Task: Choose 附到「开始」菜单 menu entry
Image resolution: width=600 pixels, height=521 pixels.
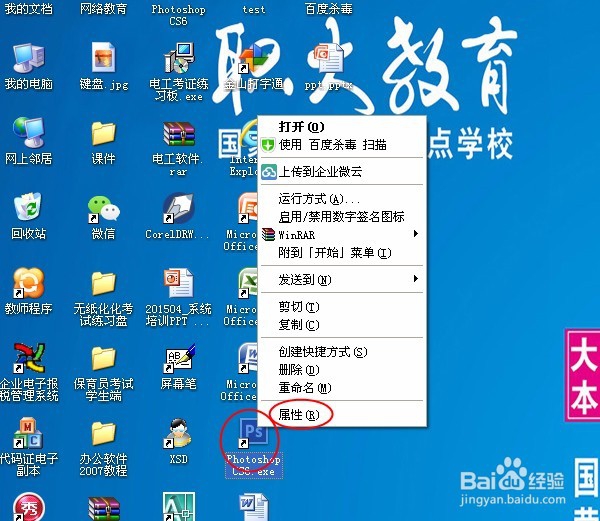Action: [342, 253]
